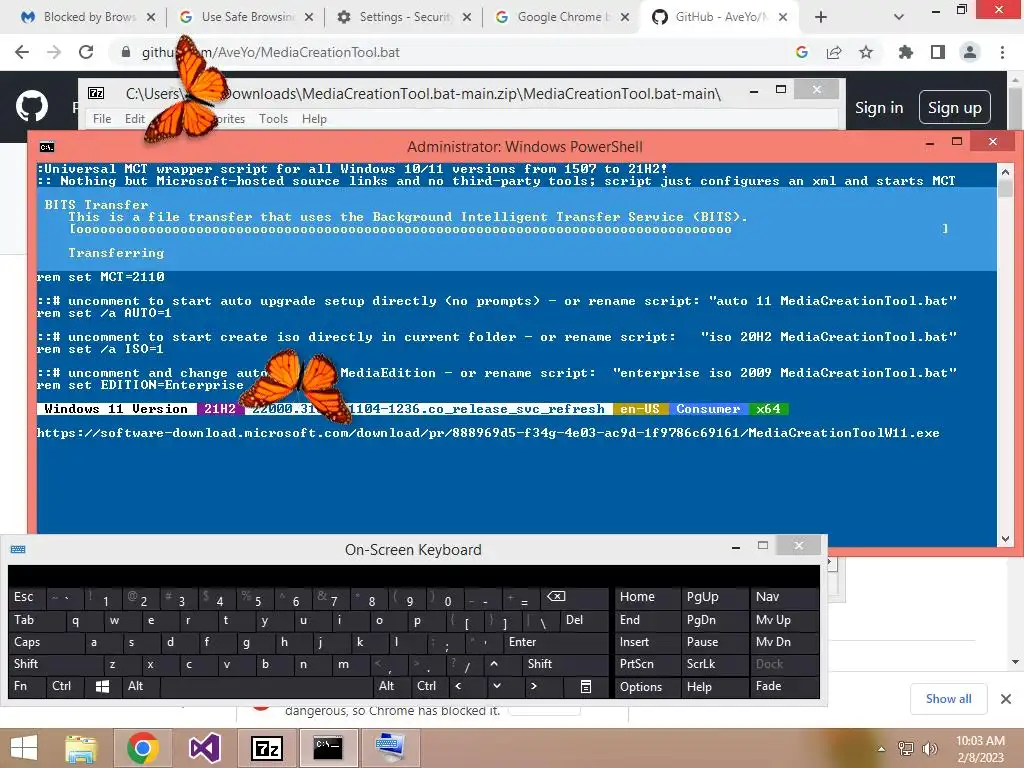
Task: Tap the Tab key on keyboard
Action: point(39,620)
